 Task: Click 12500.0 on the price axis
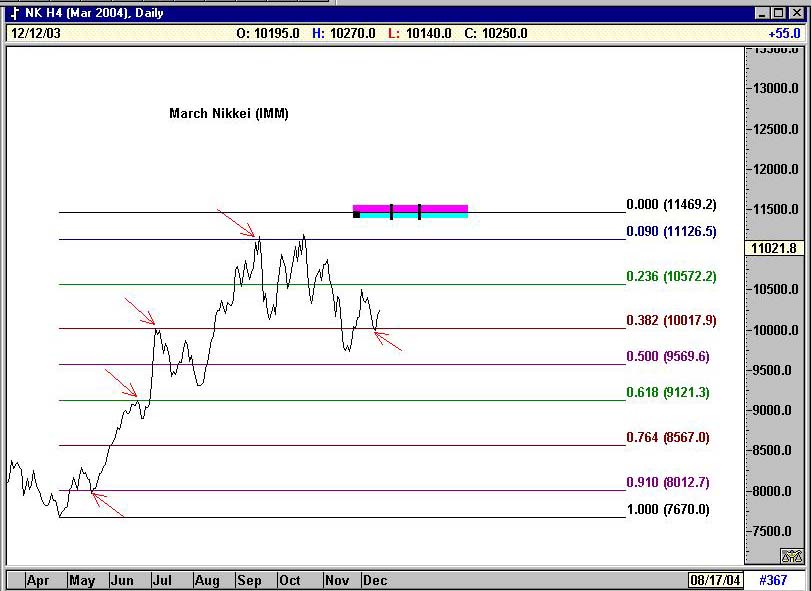tap(775, 129)
